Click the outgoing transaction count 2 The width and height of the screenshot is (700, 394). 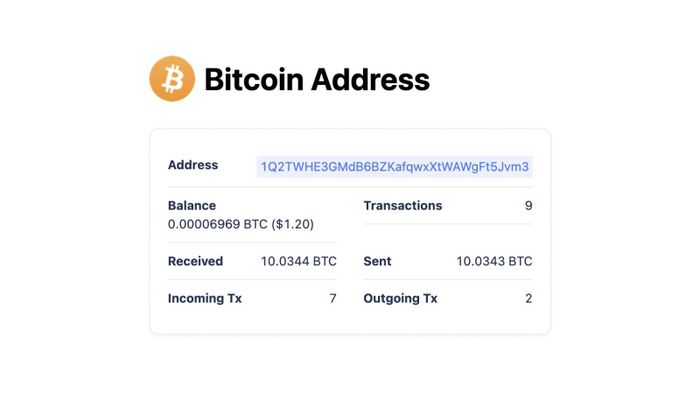pos(529,298)
